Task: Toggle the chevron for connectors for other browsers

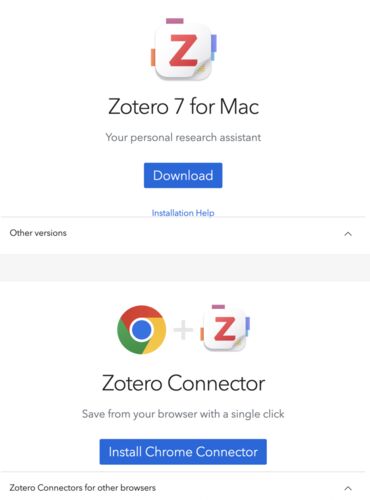Action: tap(348, 488)
